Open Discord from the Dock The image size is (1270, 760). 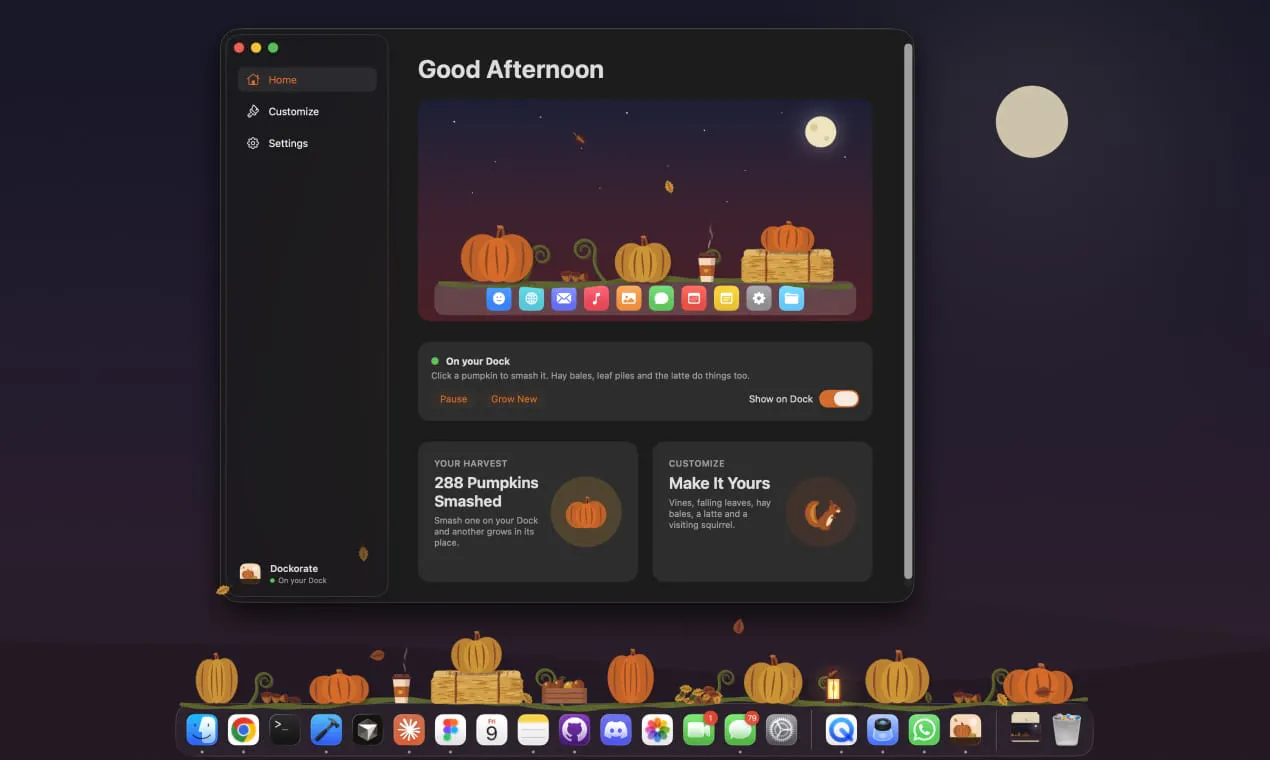[616, 730]
